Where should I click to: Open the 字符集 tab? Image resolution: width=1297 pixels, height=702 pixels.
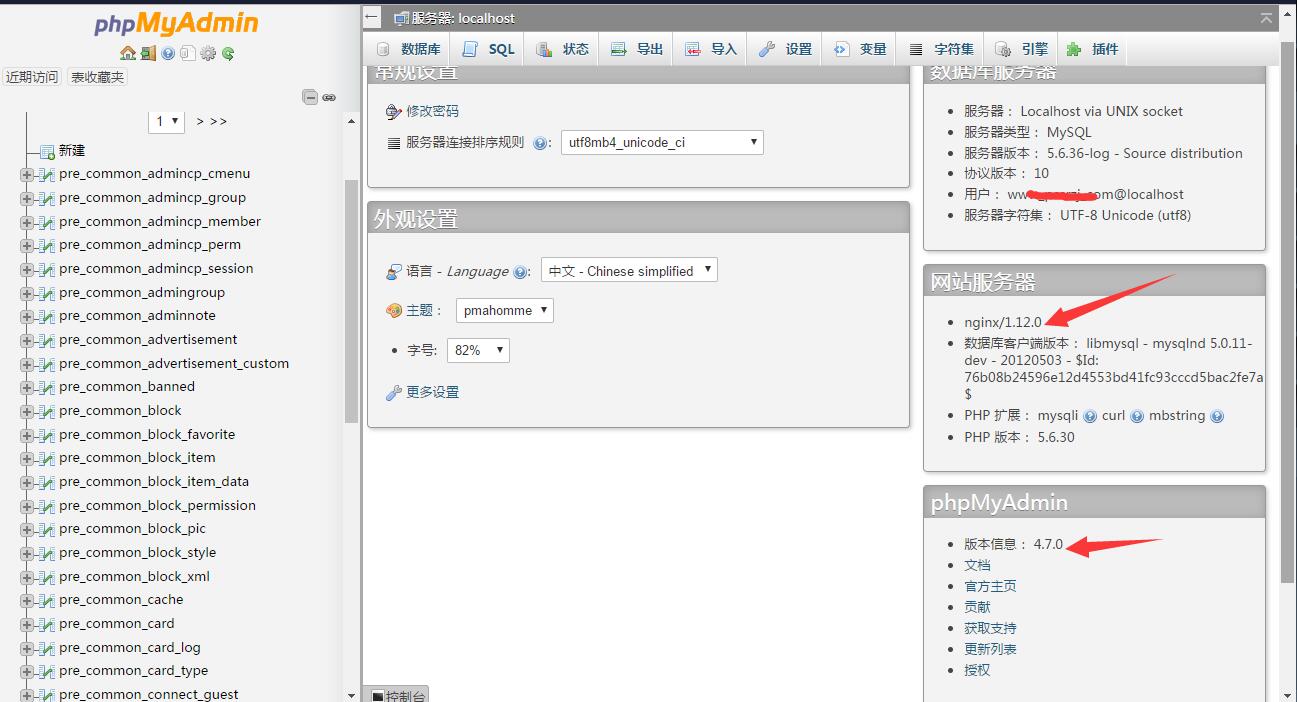941,49
